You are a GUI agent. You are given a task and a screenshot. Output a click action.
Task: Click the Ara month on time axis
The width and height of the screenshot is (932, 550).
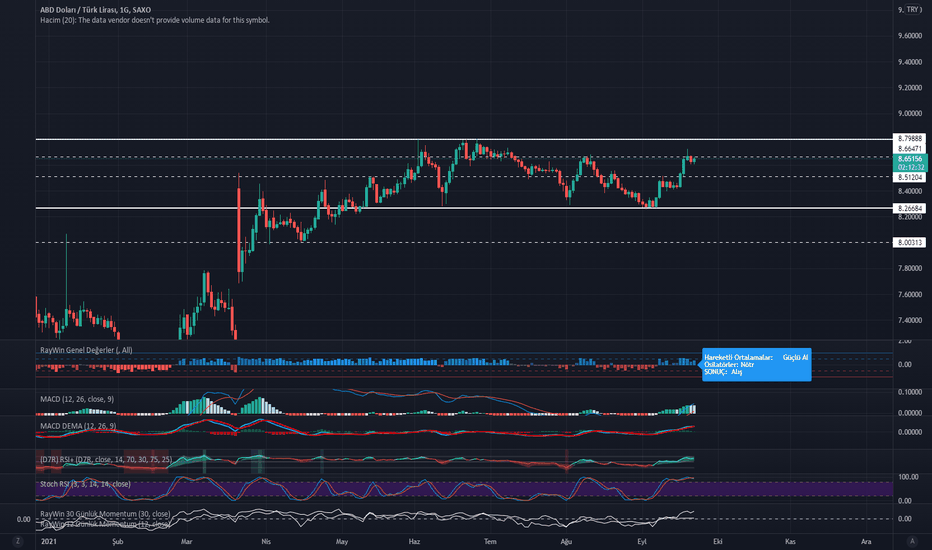point(866,542)
